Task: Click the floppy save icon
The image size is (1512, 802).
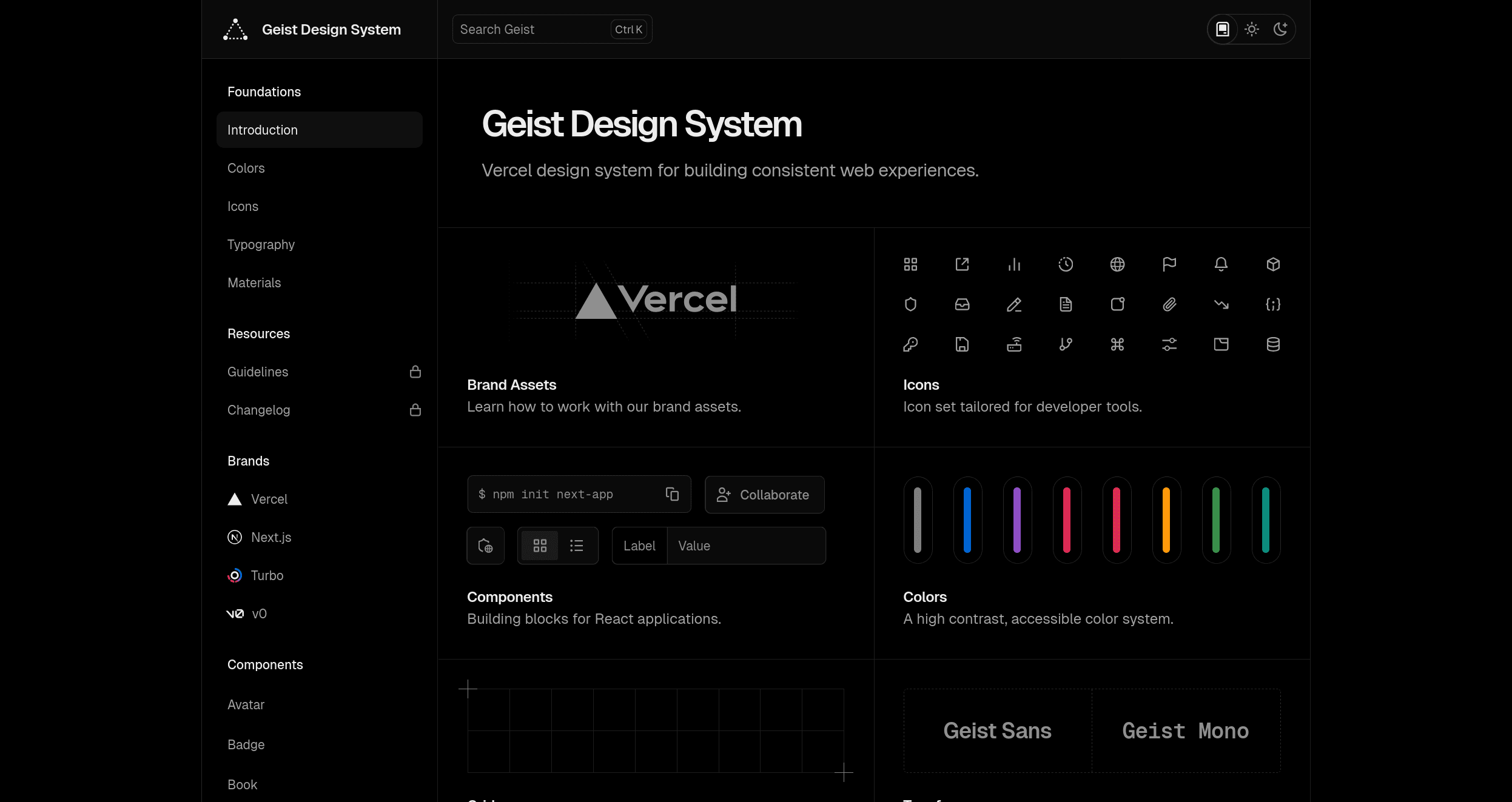Action: 963,344
